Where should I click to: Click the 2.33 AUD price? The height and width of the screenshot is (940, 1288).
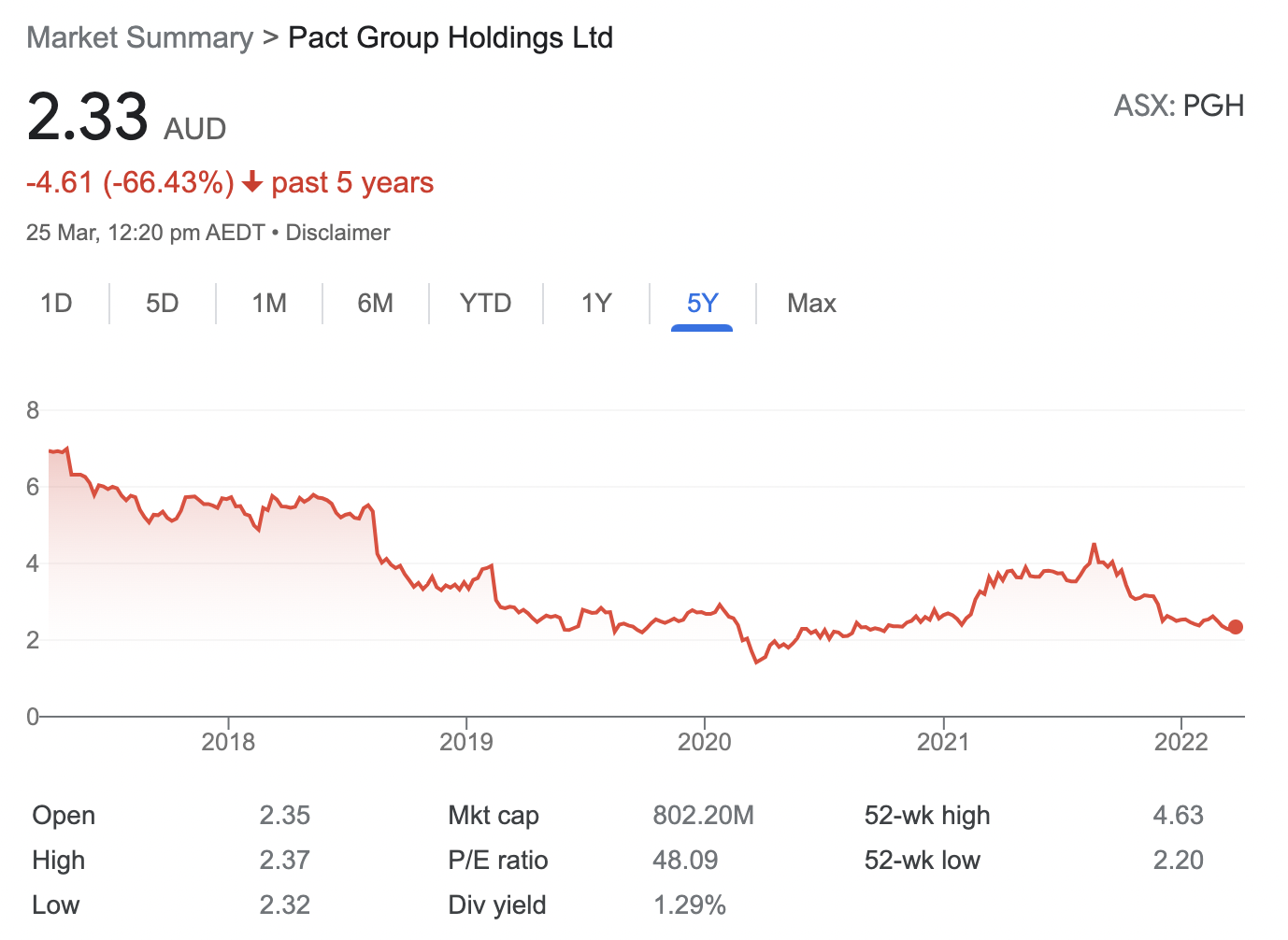[x=88, y=118]
